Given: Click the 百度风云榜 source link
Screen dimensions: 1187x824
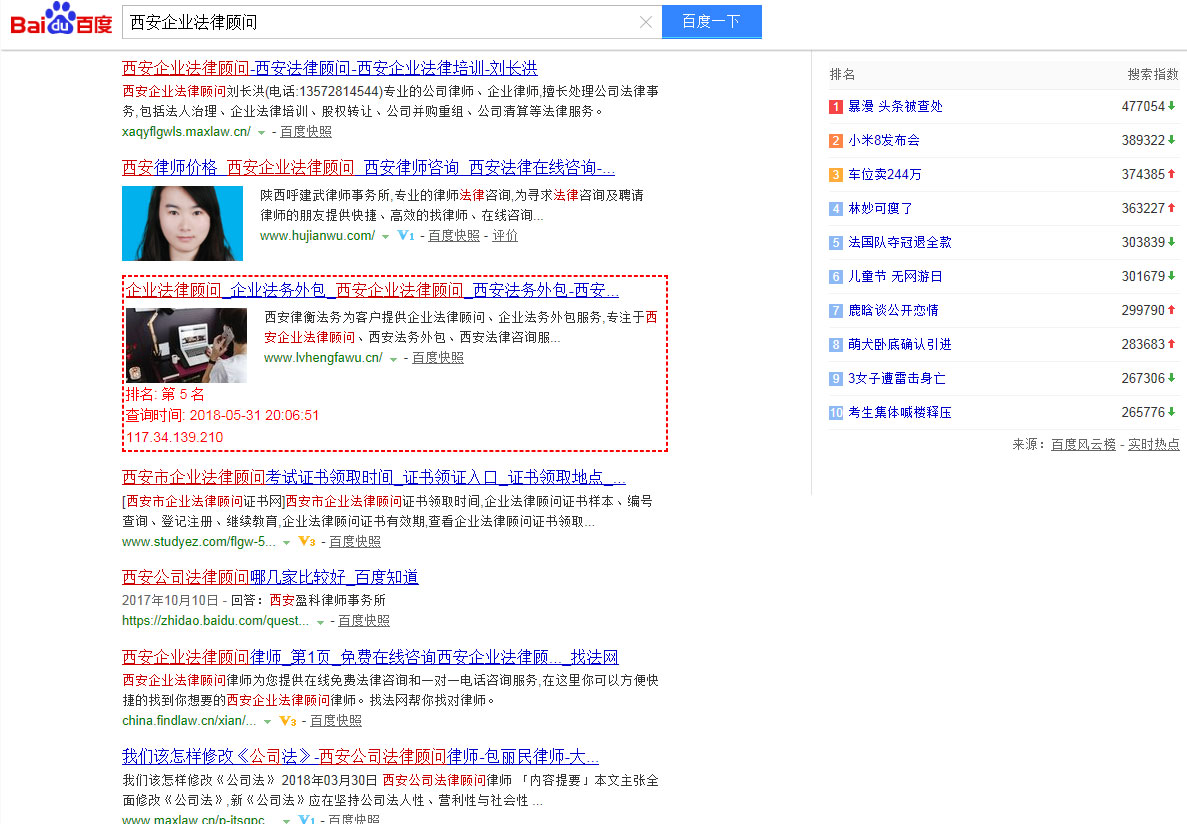Looking at the screenshot, I should [1083, 445].
